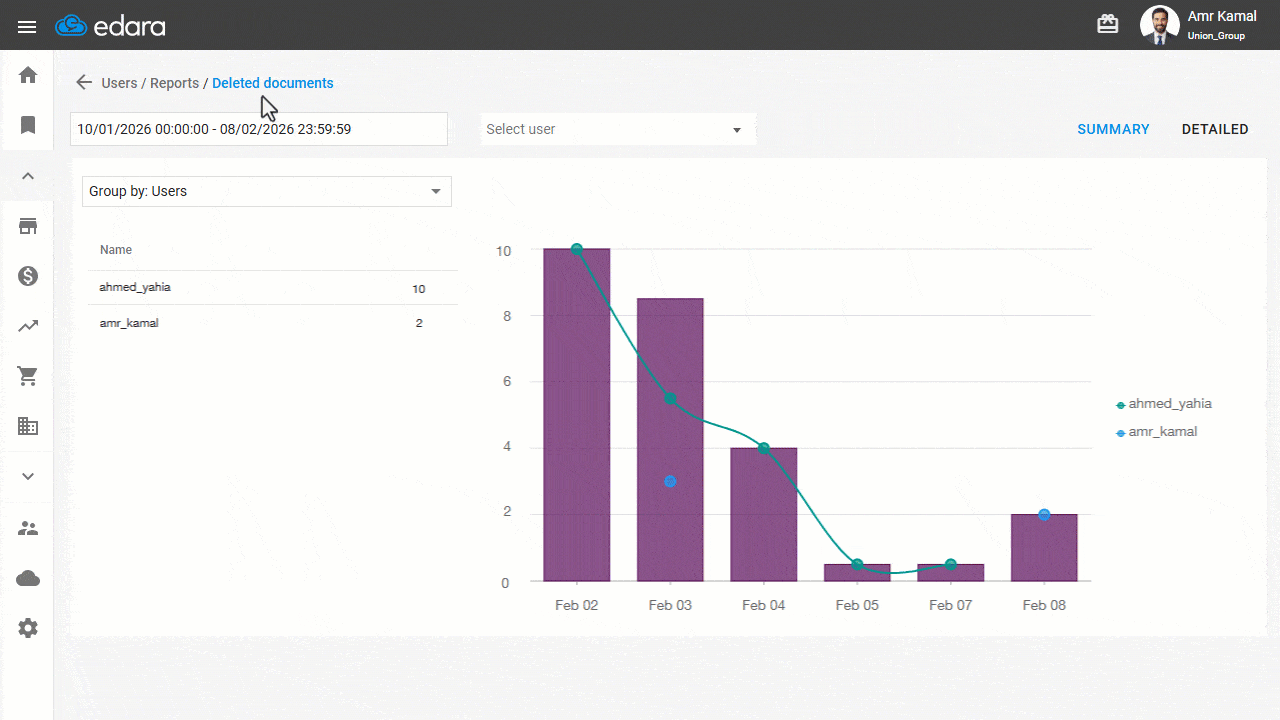Open the dollar accounting sidebar icon
The width and height of the screenshot is (1280, 720).
tap(28, 276)
